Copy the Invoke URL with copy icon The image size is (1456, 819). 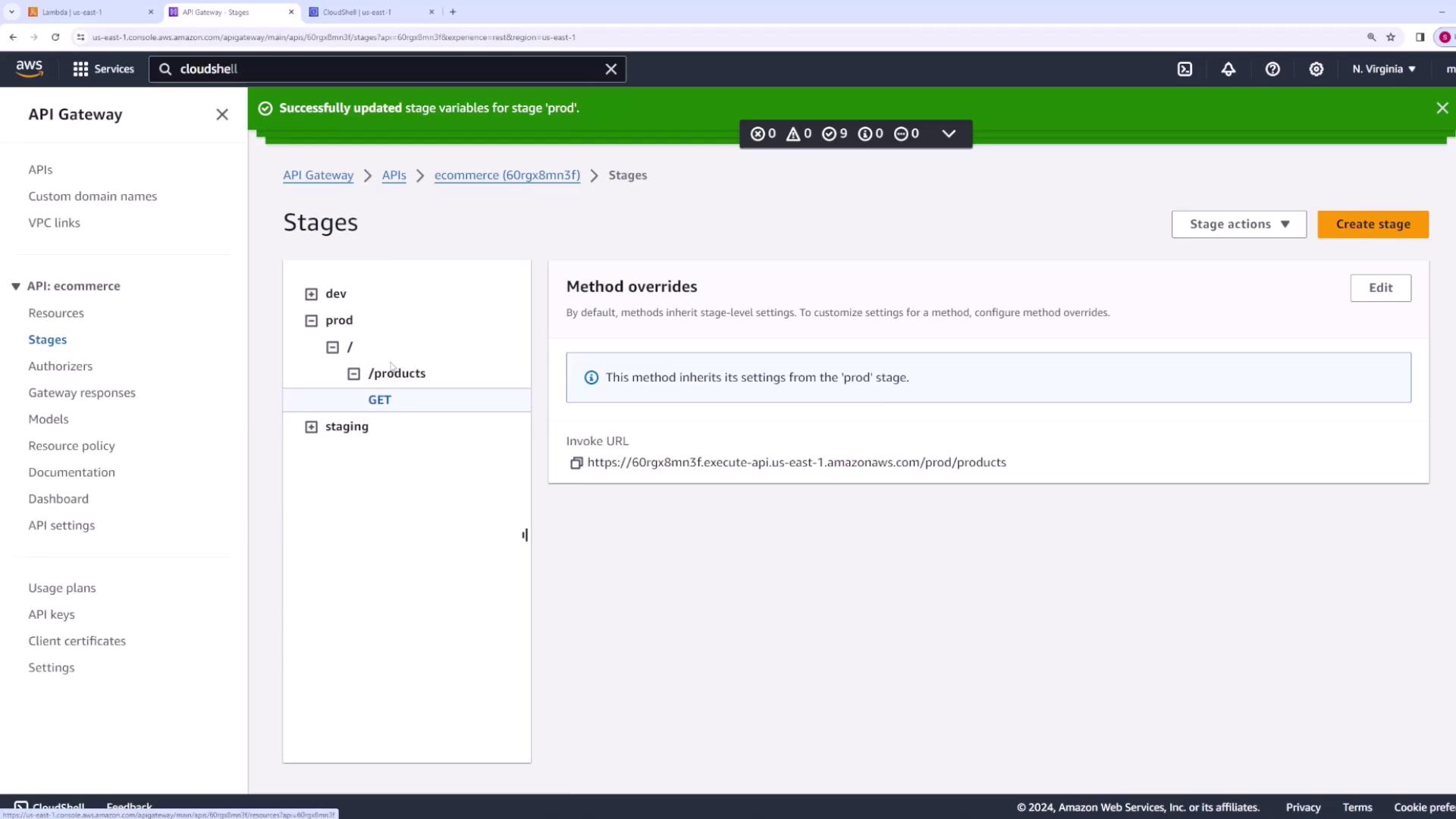[x=576, y=463]
